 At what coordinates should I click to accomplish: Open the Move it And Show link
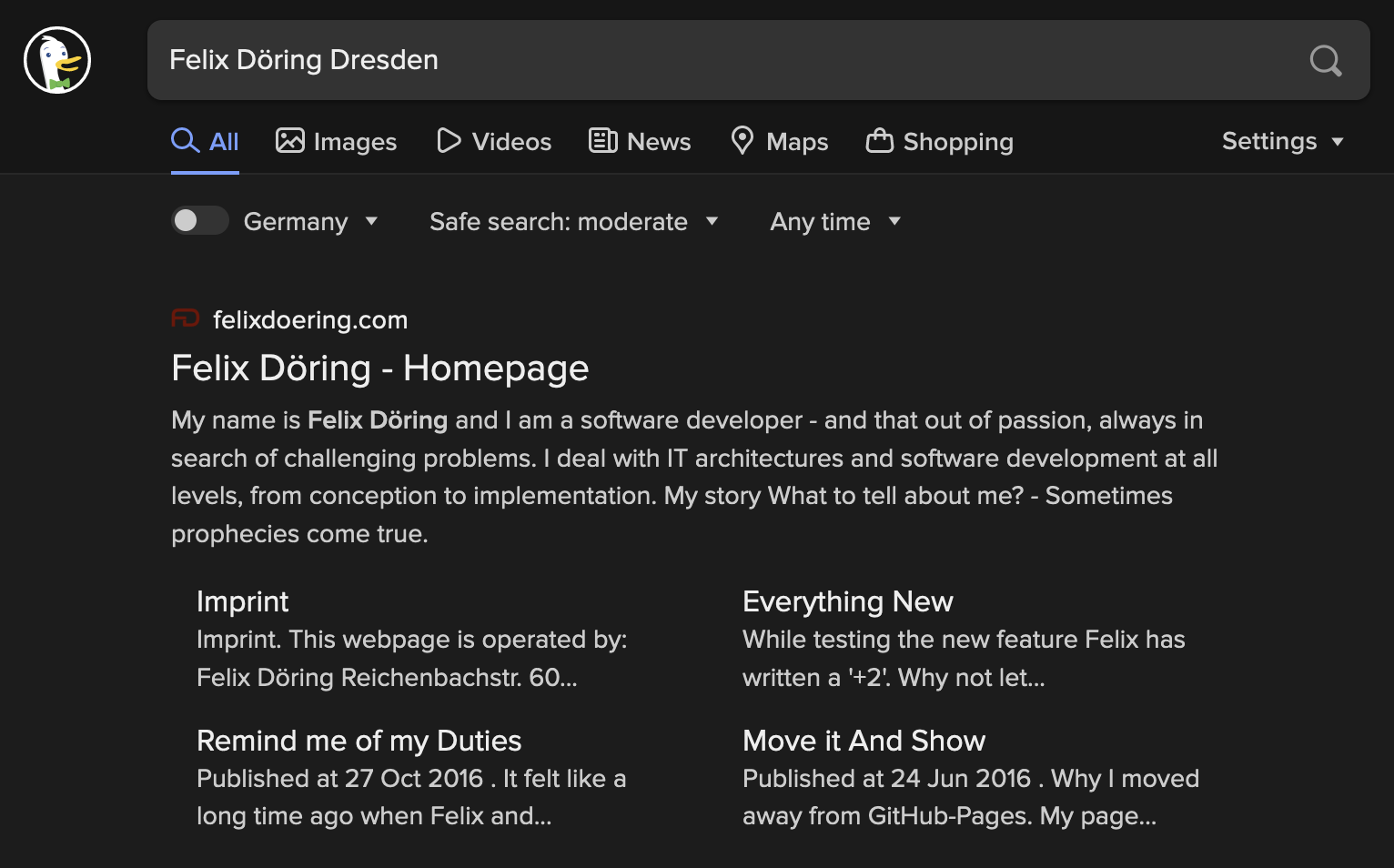click(x=864, y=741)
